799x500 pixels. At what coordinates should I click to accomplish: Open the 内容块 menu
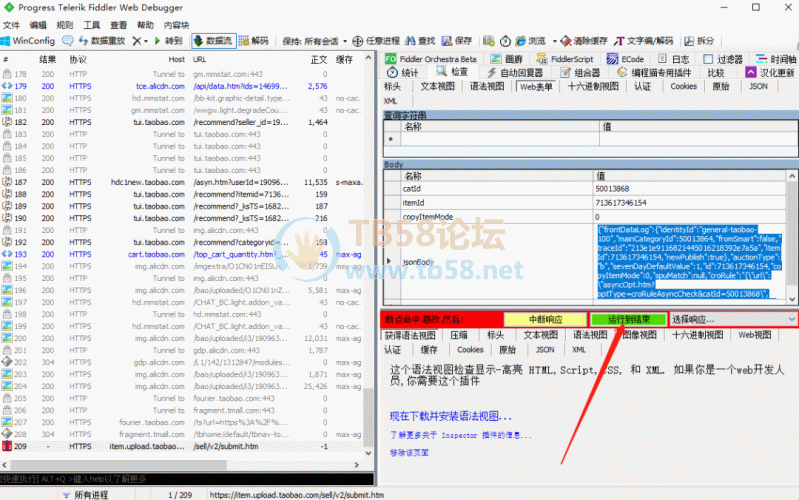click(176, 25)
